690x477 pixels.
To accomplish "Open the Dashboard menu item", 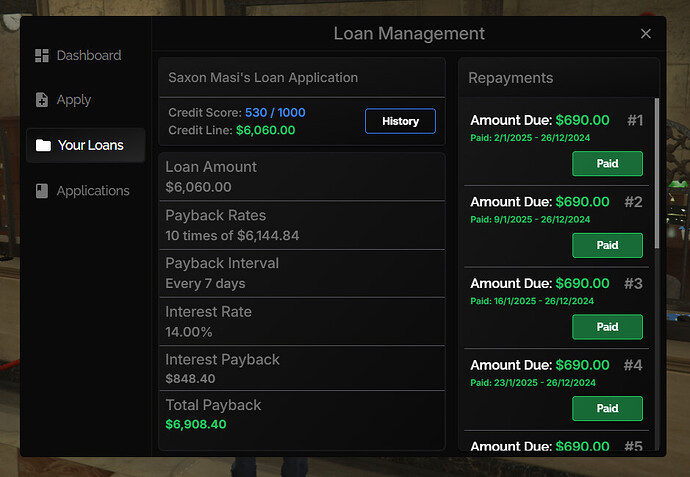I will (x=88, y=55).
